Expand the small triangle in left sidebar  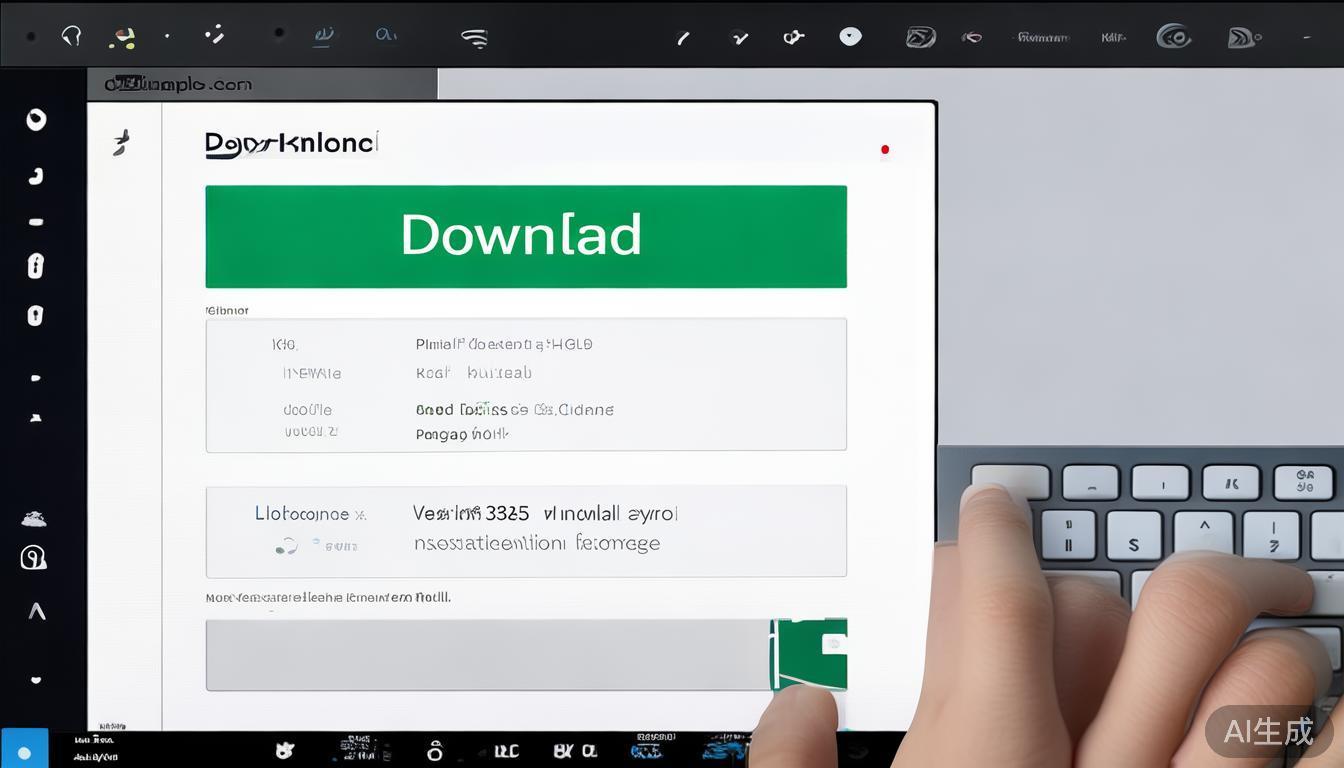[36, 418]
